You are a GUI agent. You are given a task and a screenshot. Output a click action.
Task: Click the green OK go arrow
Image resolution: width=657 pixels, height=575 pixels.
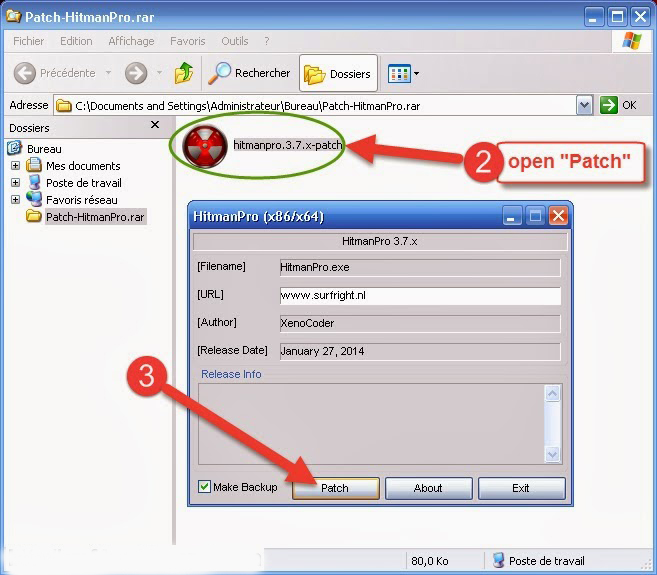[608, 105]
